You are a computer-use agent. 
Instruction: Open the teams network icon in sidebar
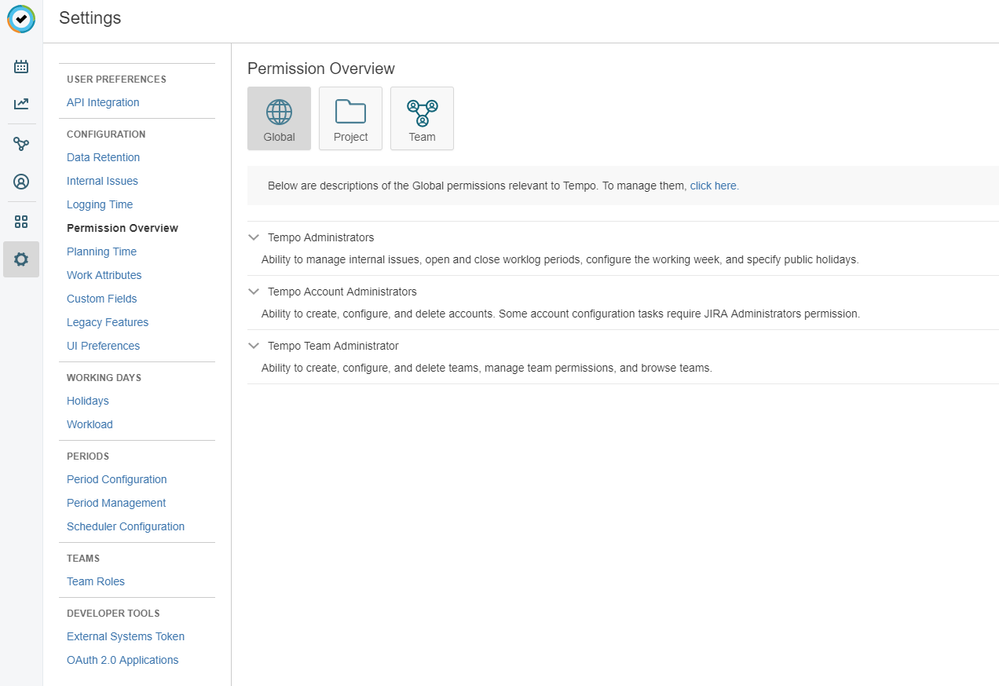[21, 144]
